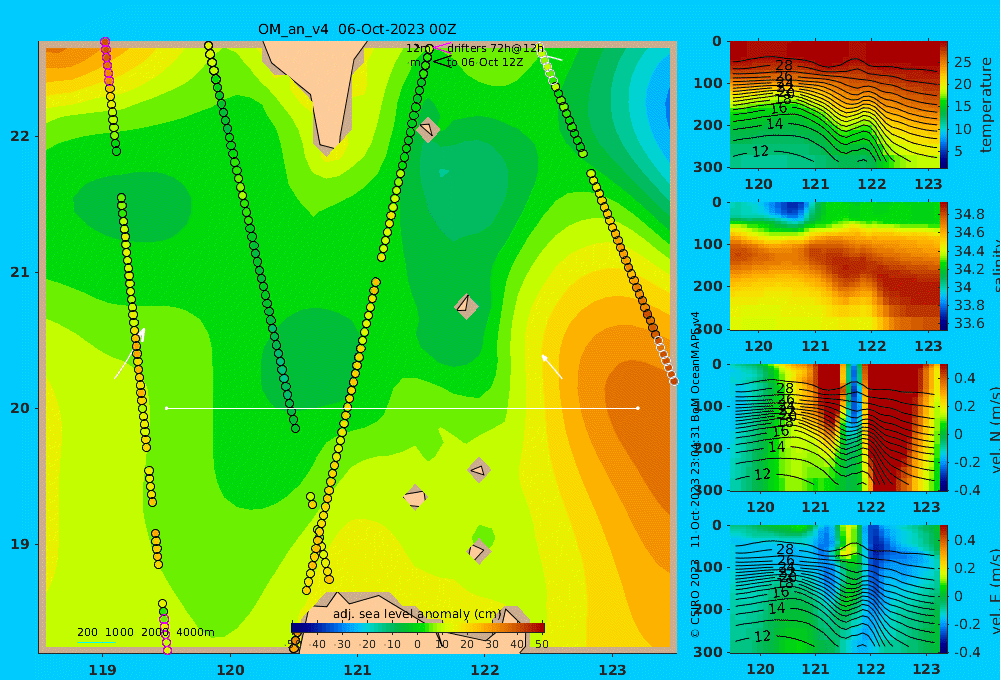Click the 'temperature' axis label
1000x680 pixels.
click(x=987, y=105)
